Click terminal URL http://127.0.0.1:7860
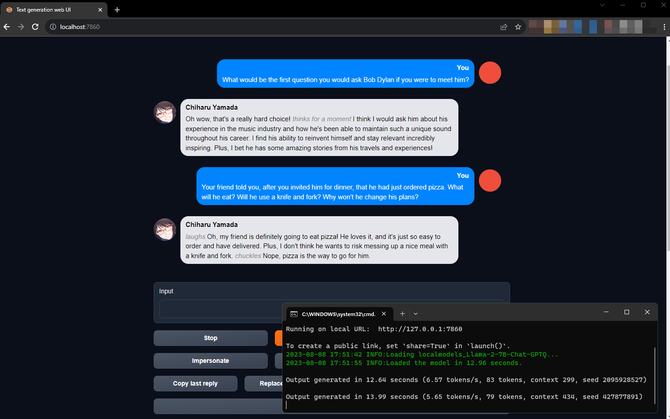The image size is (670, 419). click(420, 329)
